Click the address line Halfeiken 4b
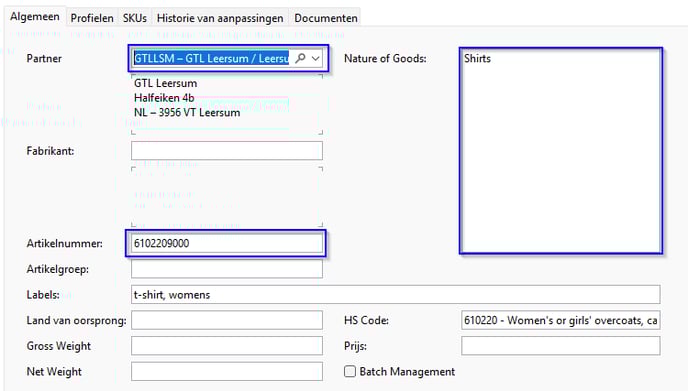The width and height of the screenshot is (688, 391). pyautogui.click(x=164, y=98)
